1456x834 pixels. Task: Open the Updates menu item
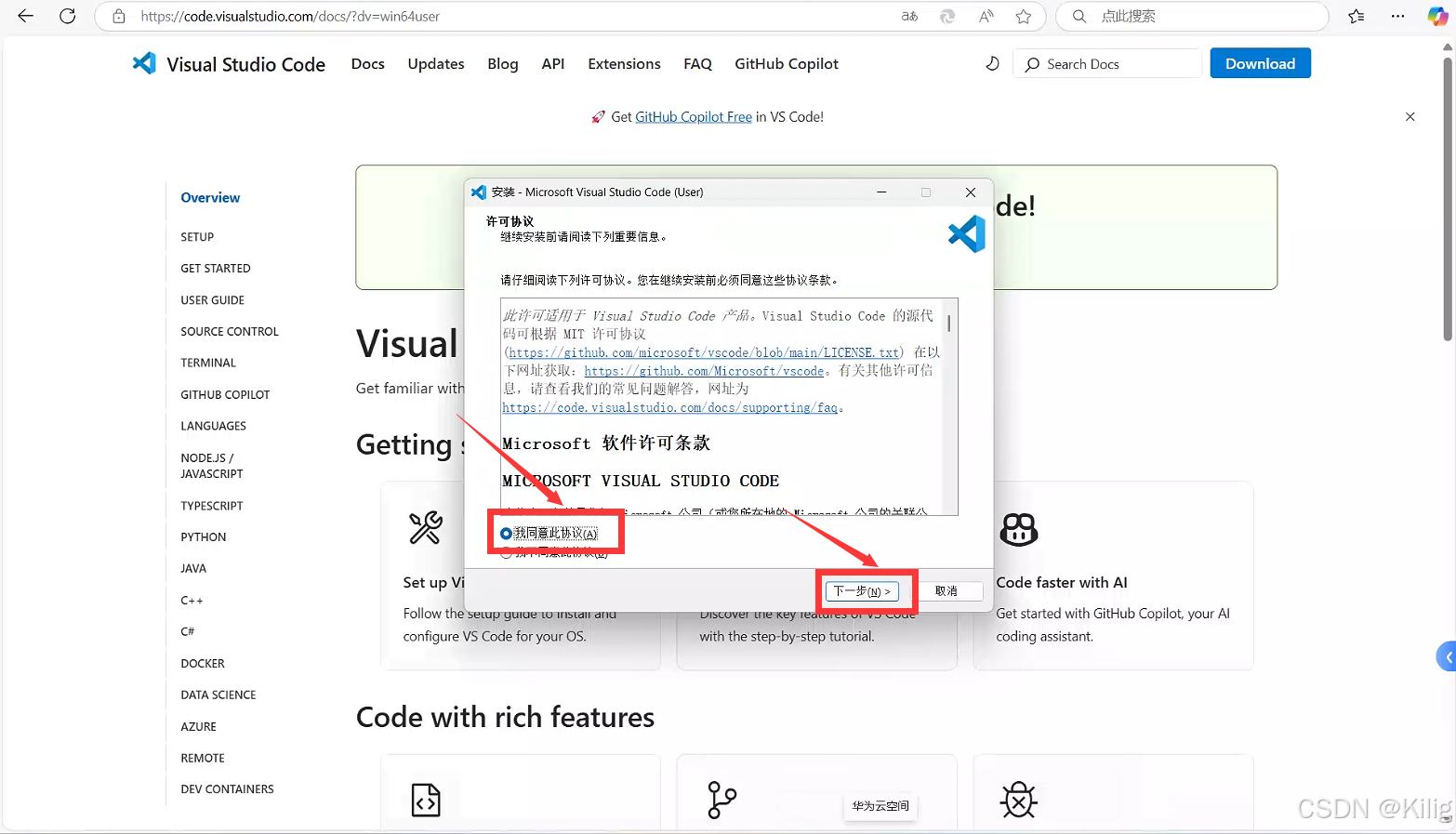[436, 63]
